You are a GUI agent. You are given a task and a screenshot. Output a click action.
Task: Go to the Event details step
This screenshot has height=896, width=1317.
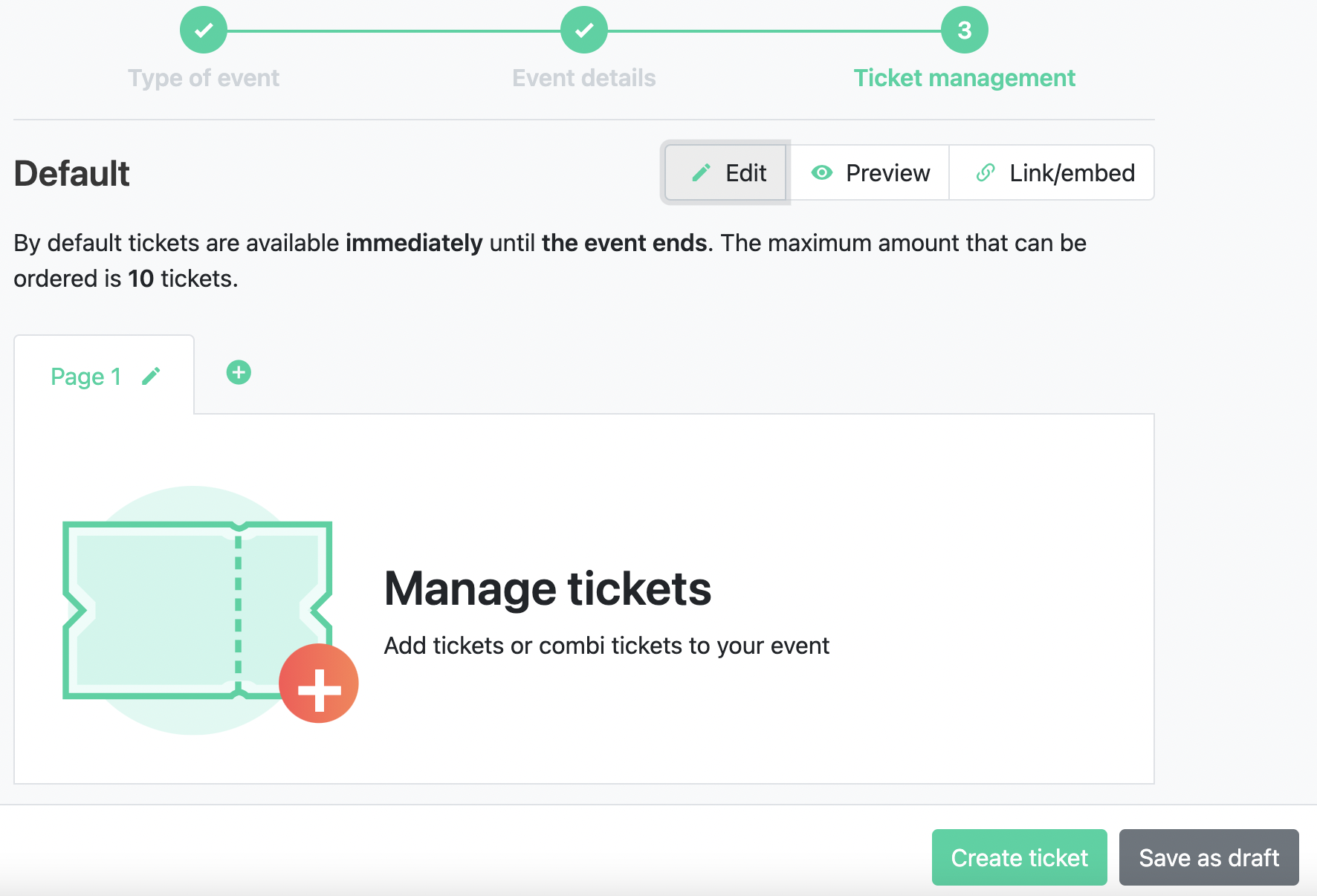click(x=584, y=78)
